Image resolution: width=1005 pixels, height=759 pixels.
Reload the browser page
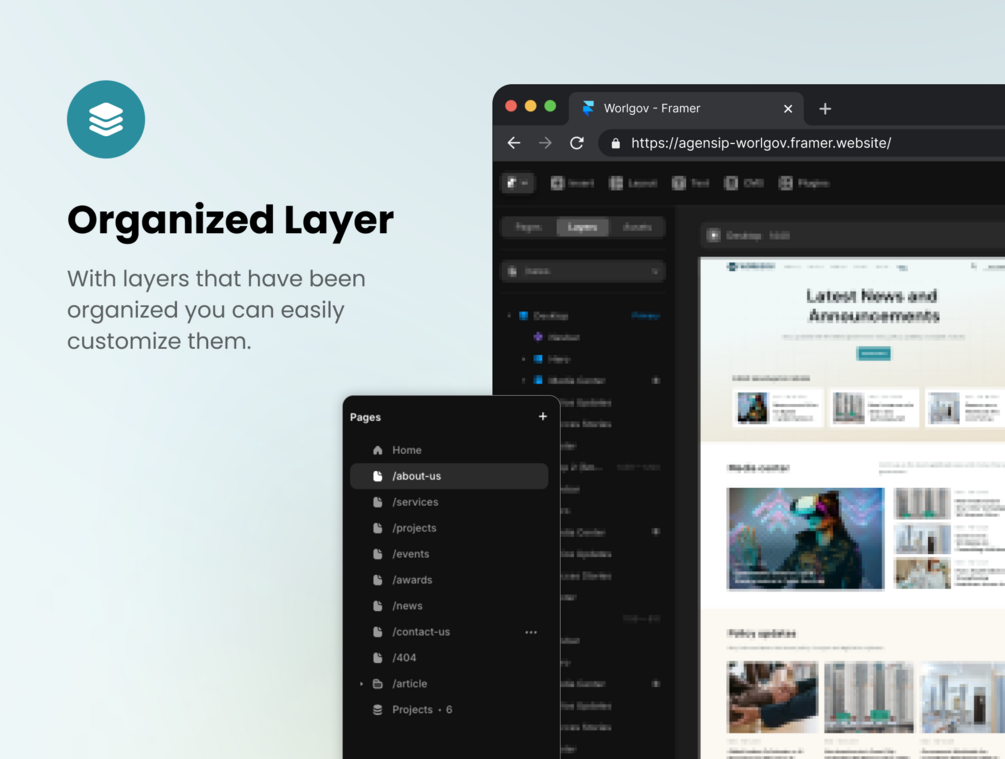[x=577, y=143]
